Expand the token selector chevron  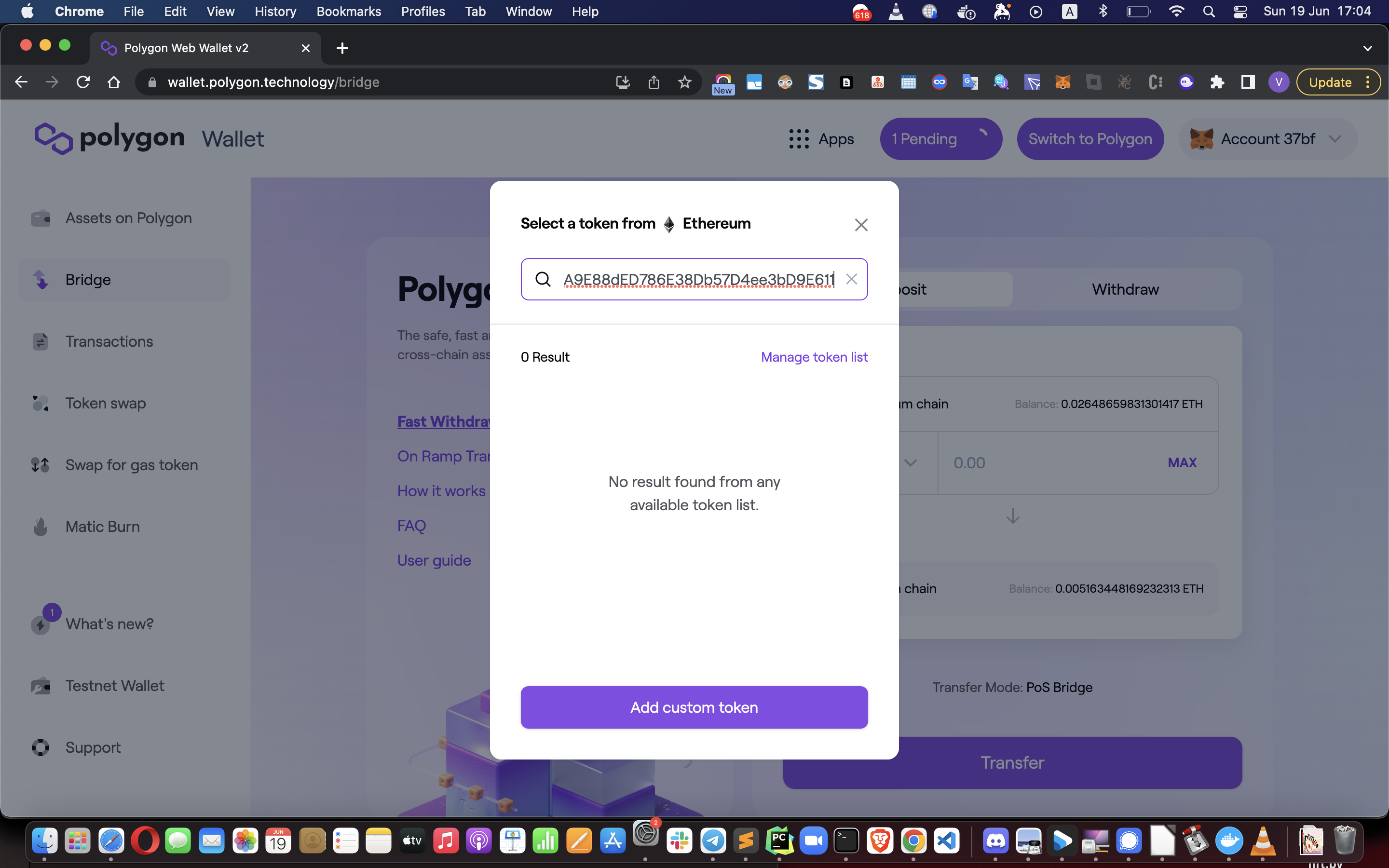click(910, 463)
